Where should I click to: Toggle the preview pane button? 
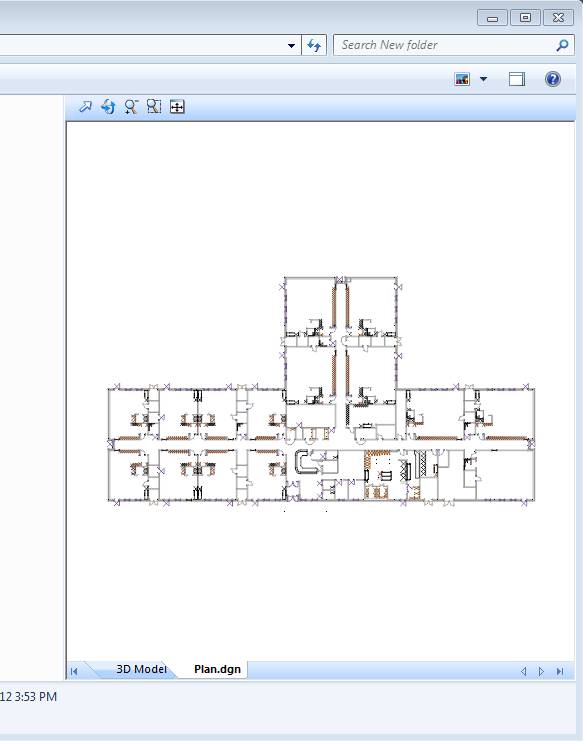(x=517, y=79)
